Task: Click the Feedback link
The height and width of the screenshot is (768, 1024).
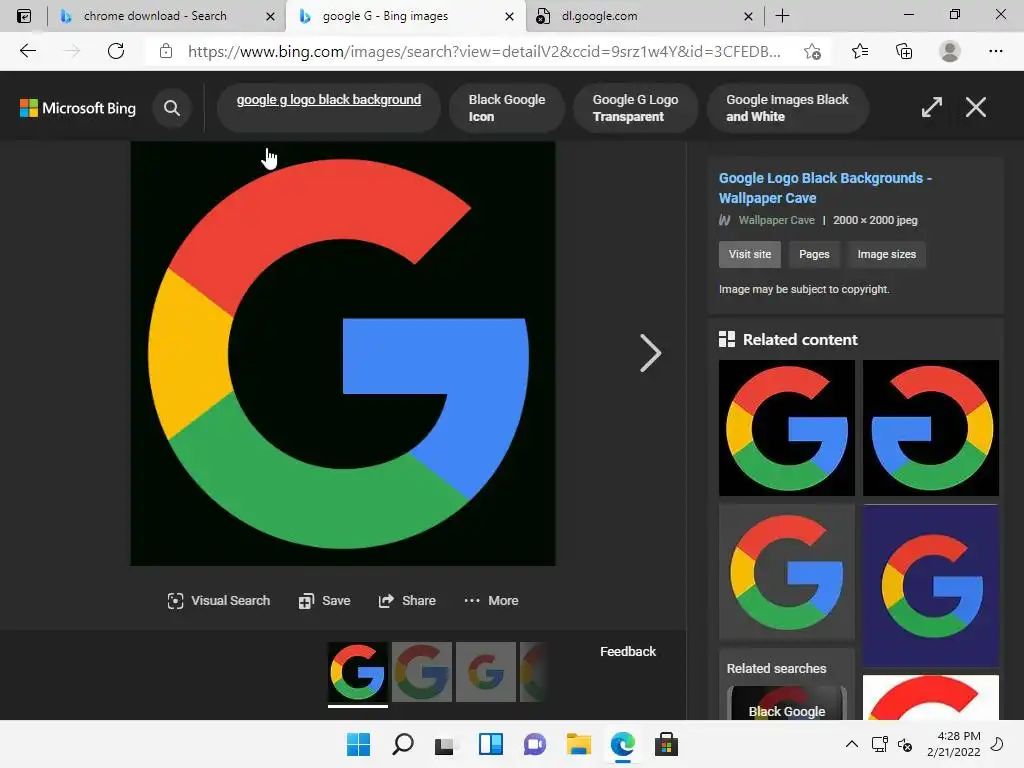Action: tap(628, 652)
